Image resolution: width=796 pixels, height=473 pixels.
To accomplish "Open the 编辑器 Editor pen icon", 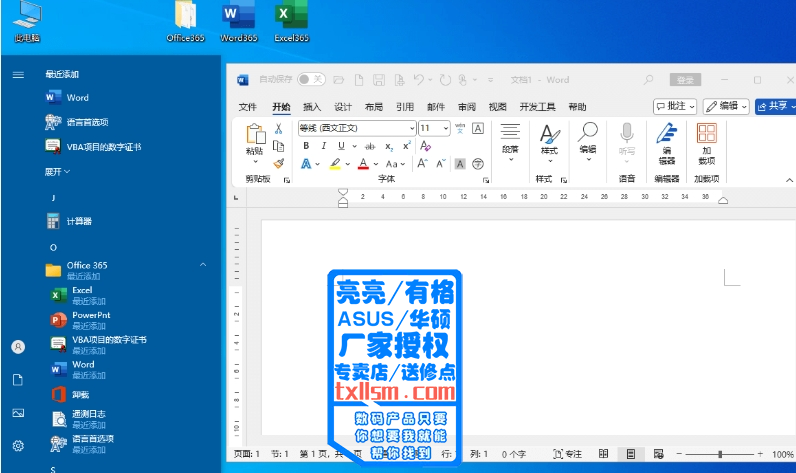I will tap(667, 133).
